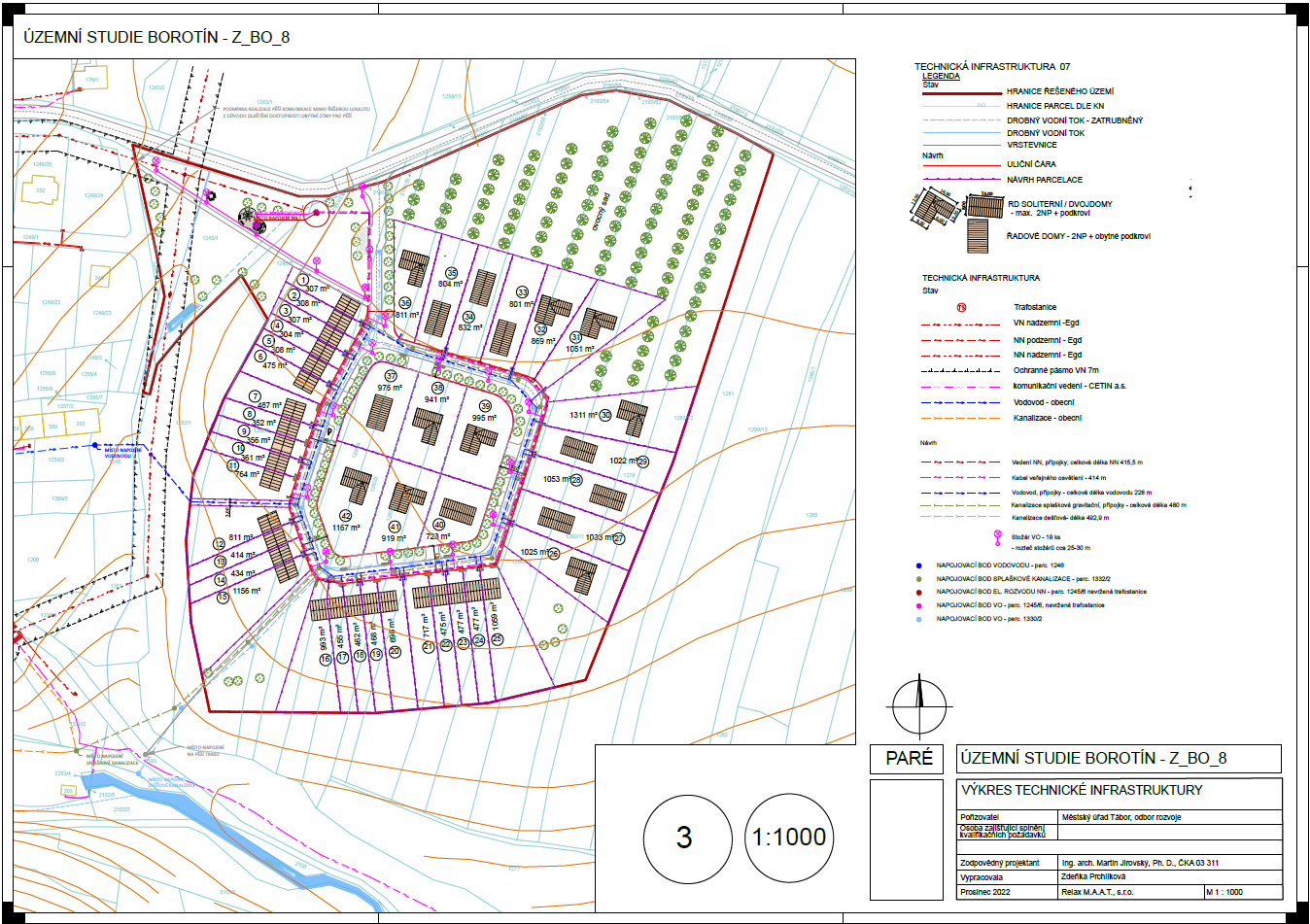
Task: Click the Vodovod - obecní blue line sample
Action: coord(961,402)
